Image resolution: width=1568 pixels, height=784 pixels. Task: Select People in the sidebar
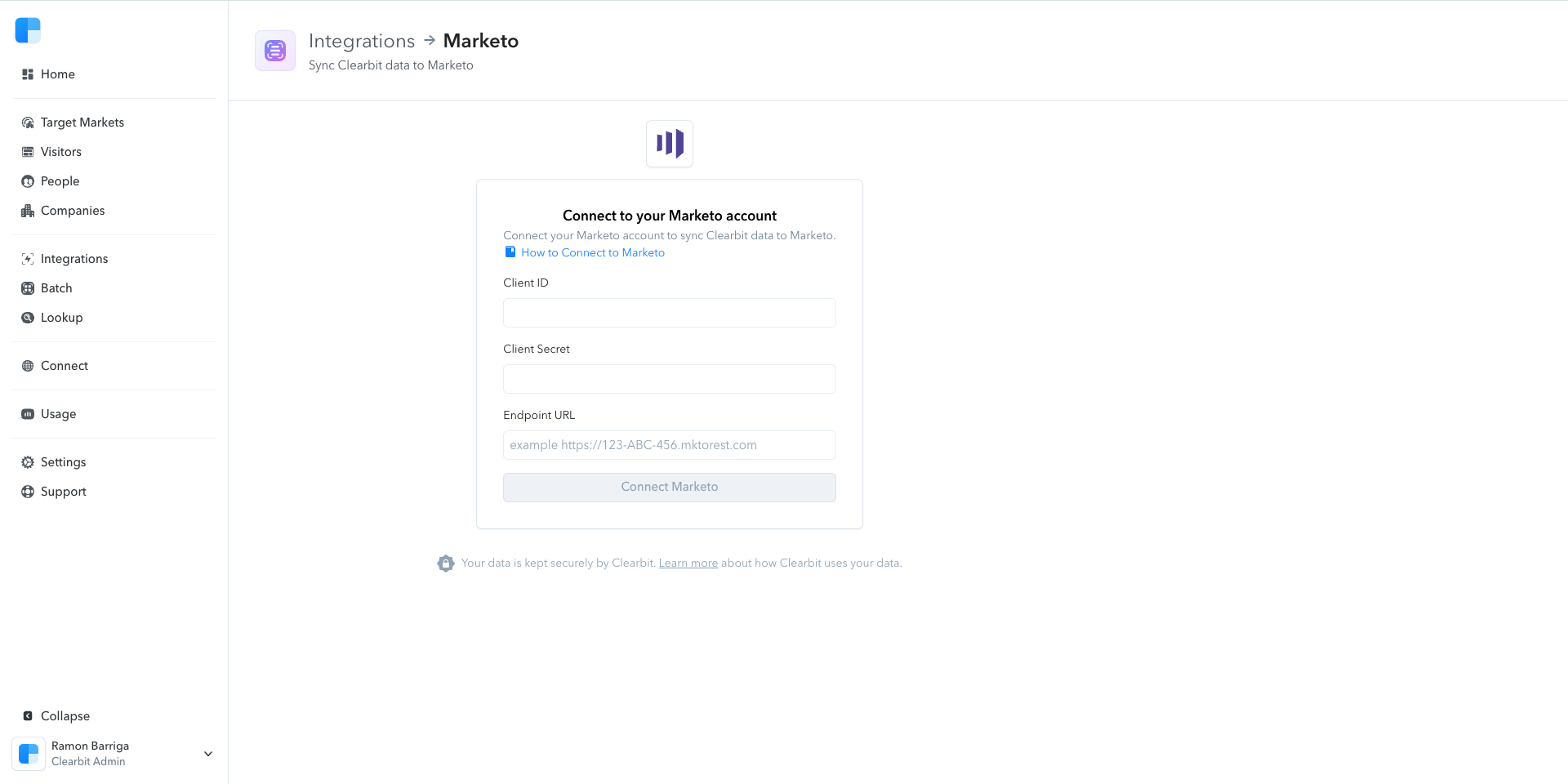click(60, 181)
